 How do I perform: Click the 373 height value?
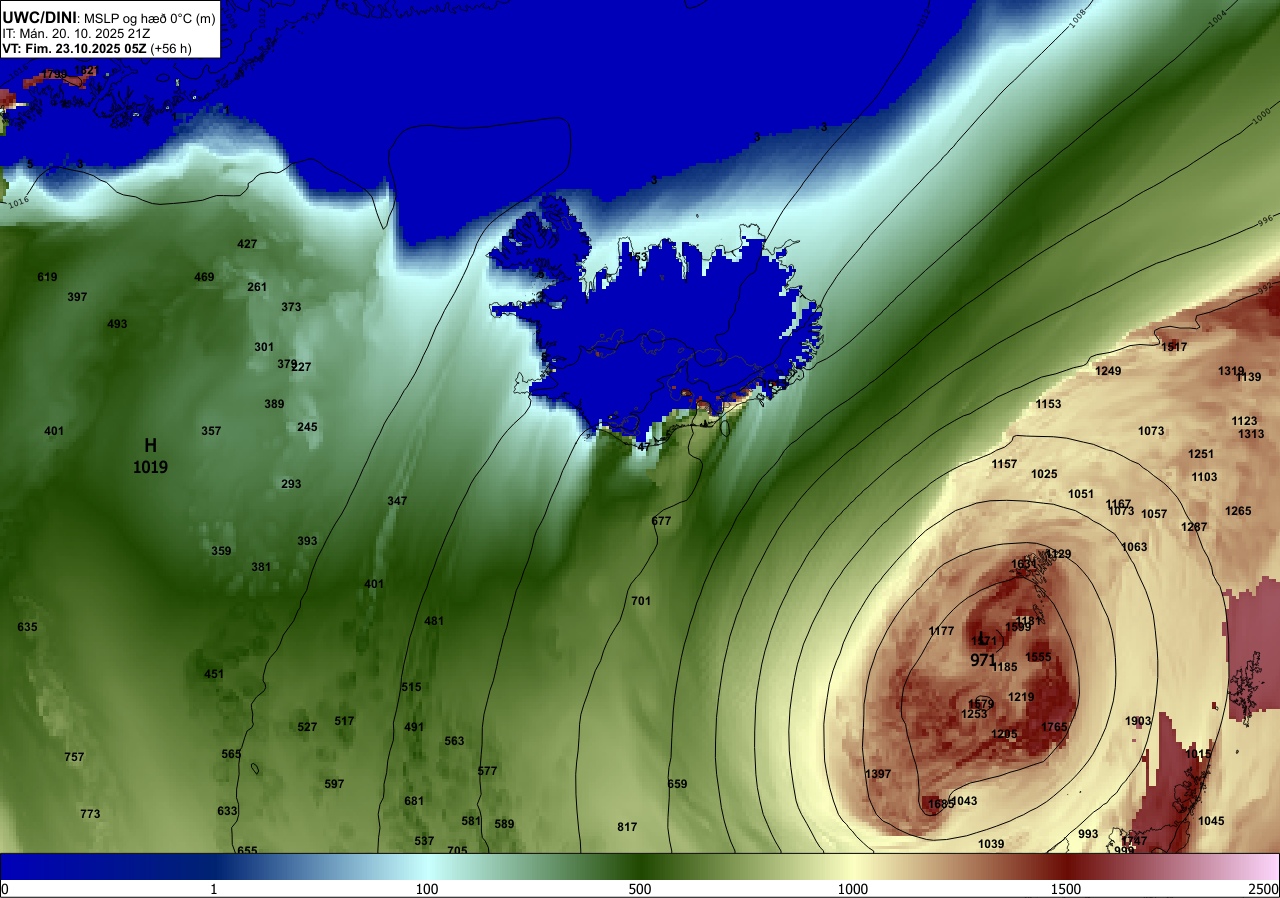point(291,307)
